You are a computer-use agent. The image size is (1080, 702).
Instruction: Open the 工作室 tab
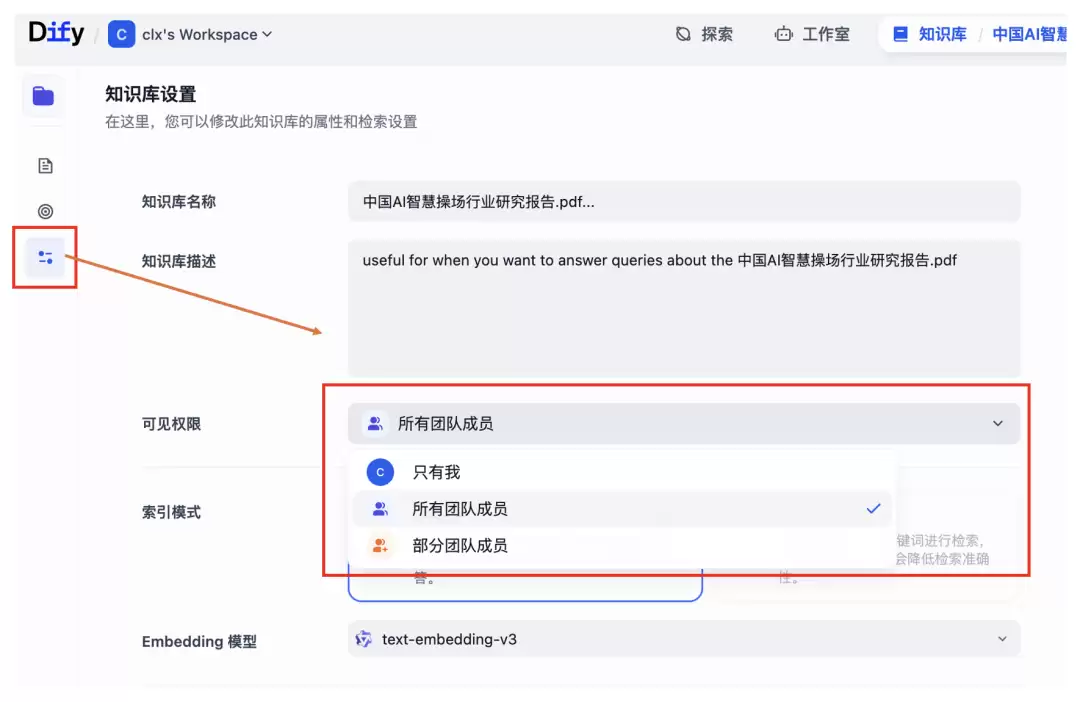[x=812, y=34]
